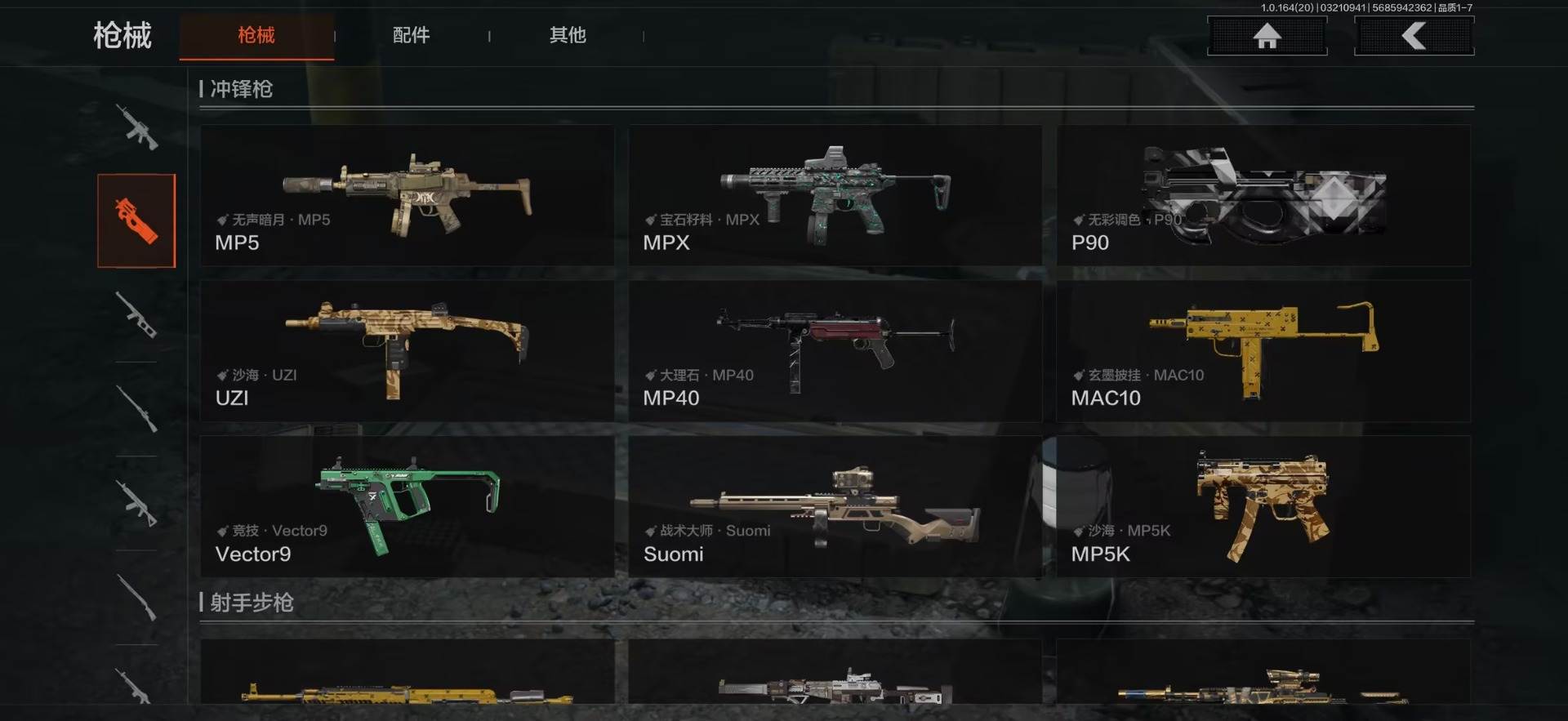Select the highlighted submachine gun category icon

[136, 220]
